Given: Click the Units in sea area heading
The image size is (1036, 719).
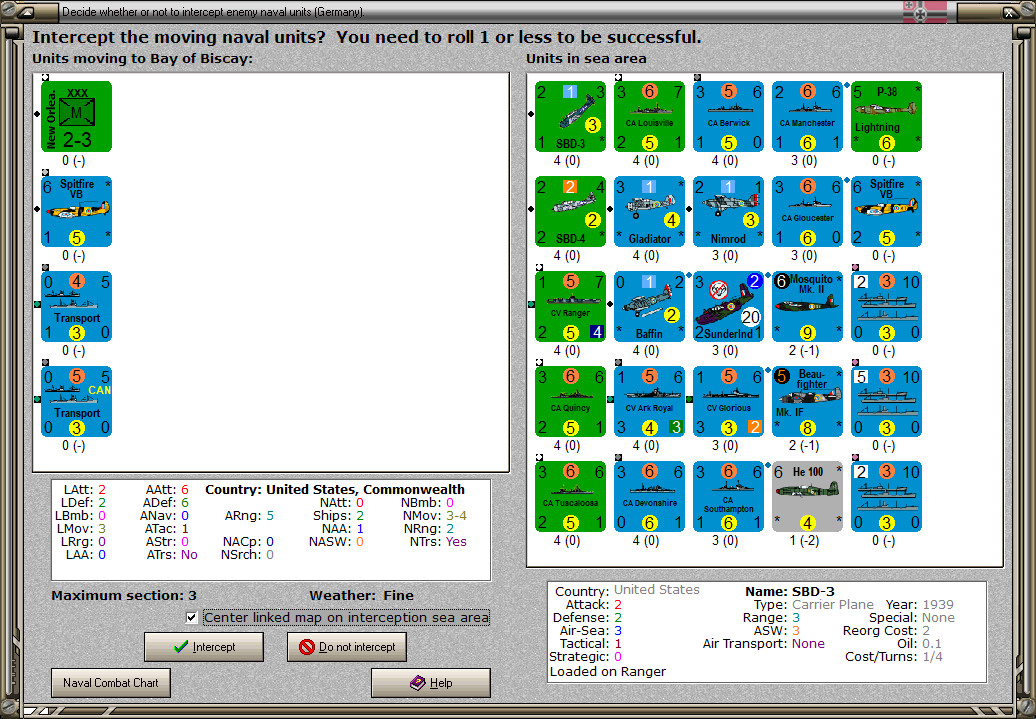Looking at the screenshot, I should tap(586, 59).
